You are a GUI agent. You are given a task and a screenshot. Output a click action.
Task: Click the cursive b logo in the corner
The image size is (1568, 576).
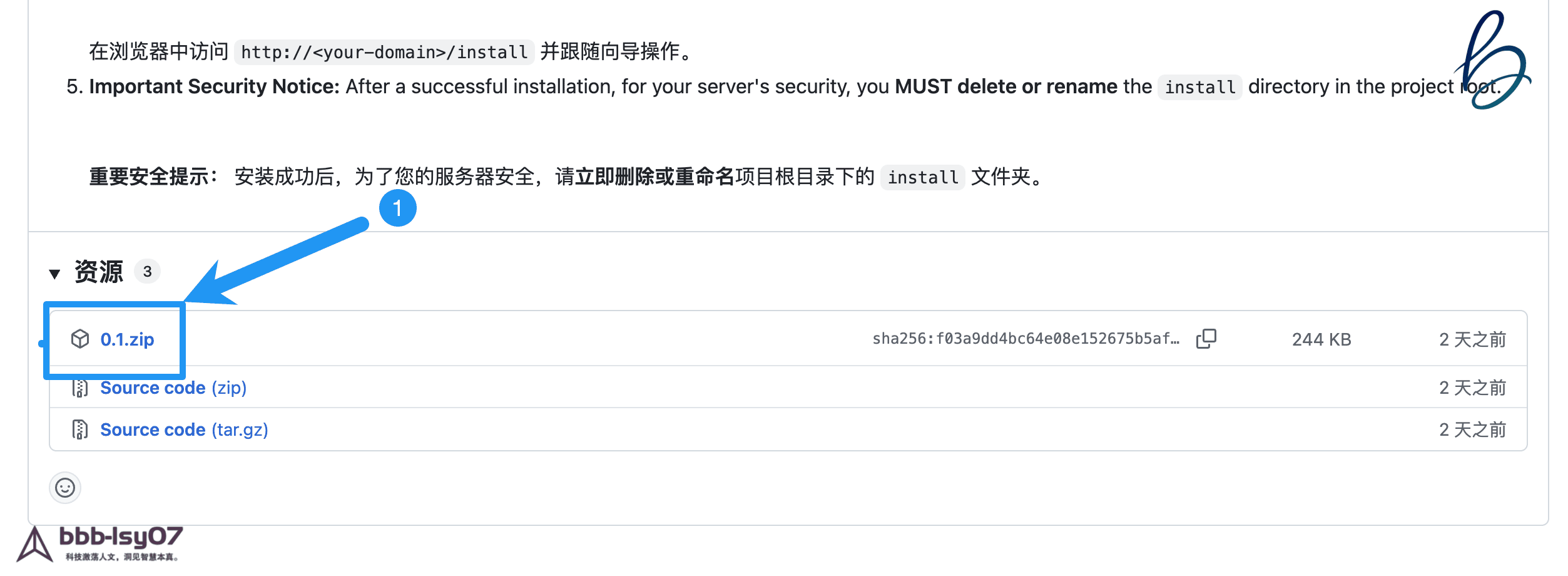(1493, 59)
